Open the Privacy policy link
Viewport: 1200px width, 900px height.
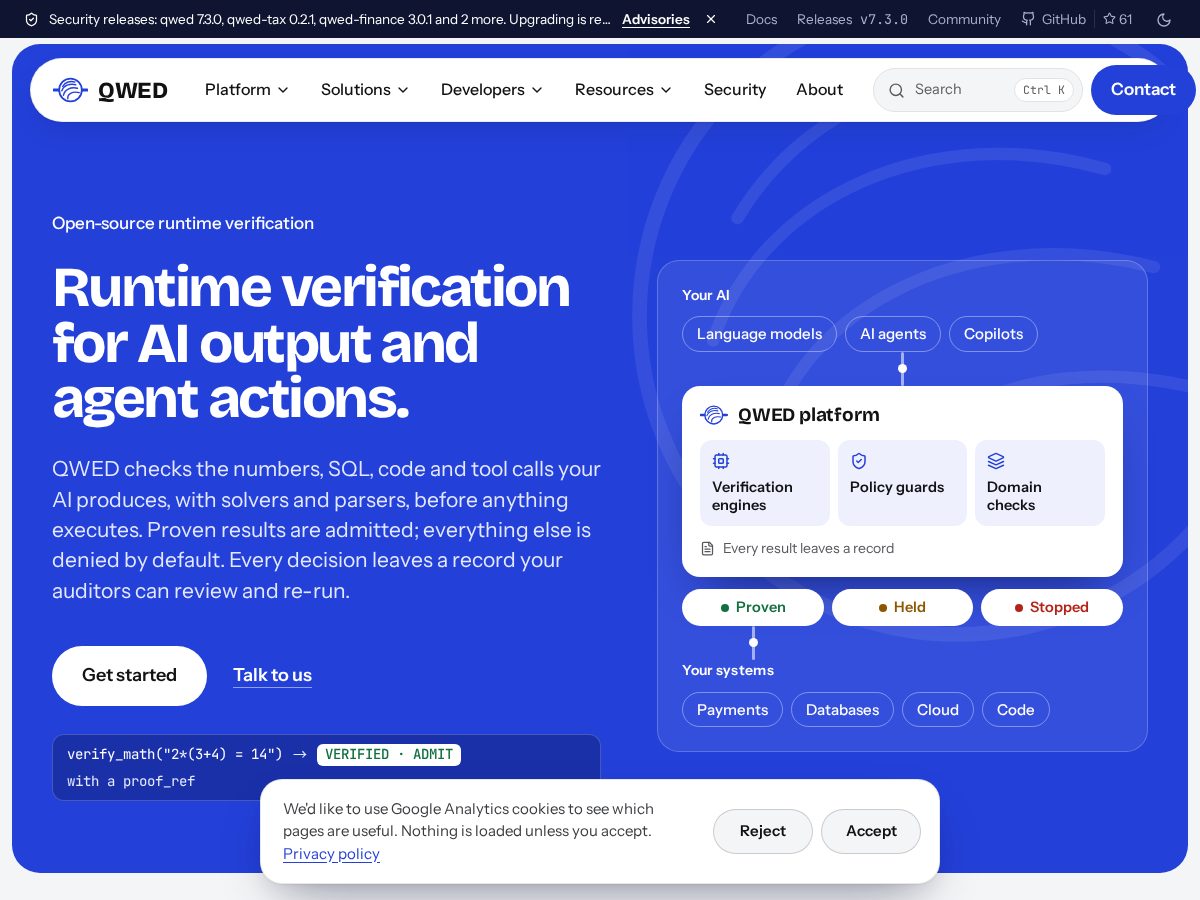(x=331, y=854)
